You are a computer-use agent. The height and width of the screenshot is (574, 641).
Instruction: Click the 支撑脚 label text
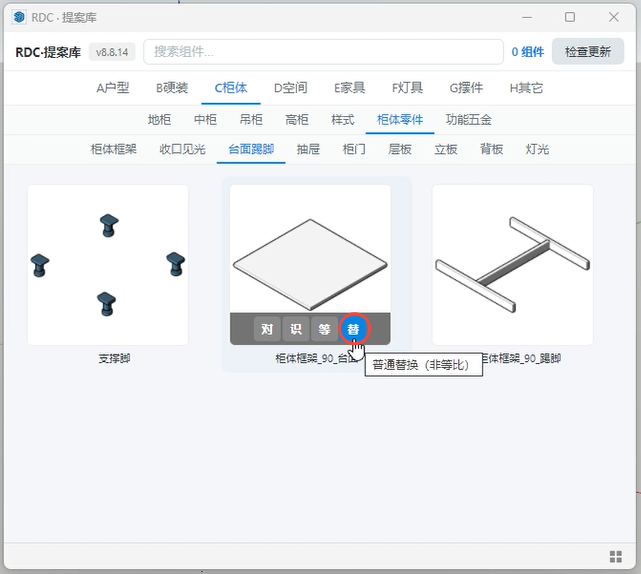tap(114, 359)
